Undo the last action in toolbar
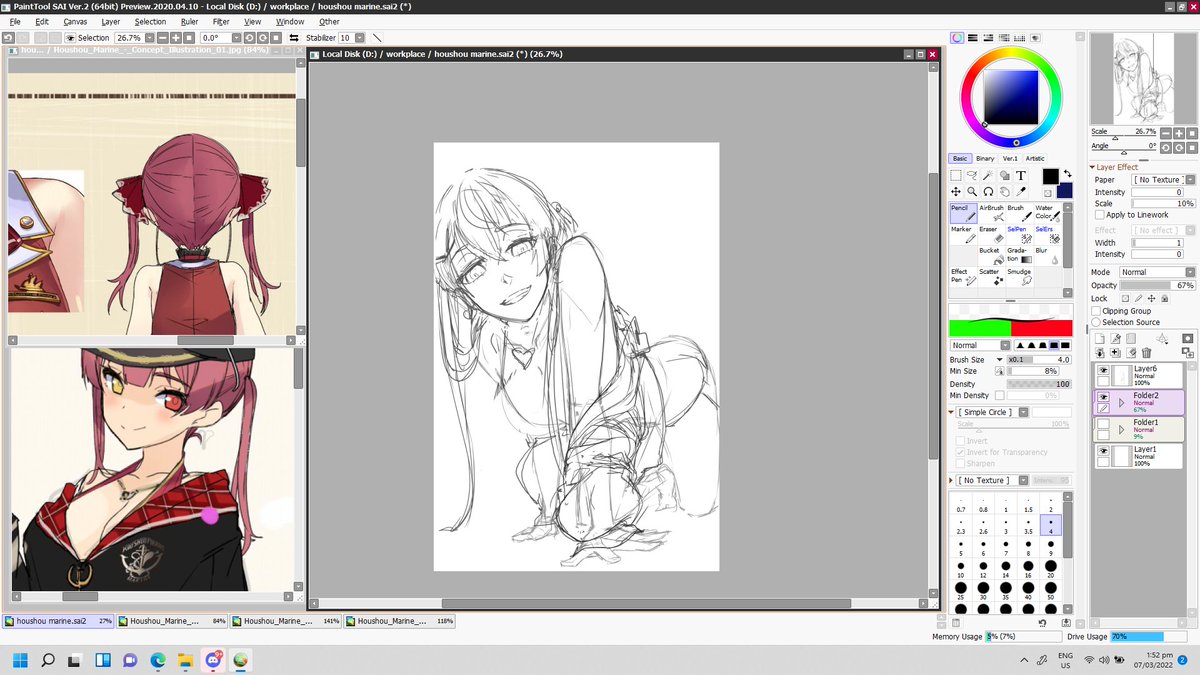 click(8, 37)
